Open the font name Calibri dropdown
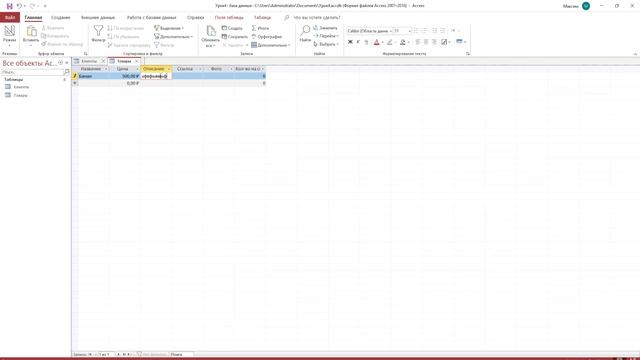The width and height of the screenshot is (640, 360). click(391, 31)
